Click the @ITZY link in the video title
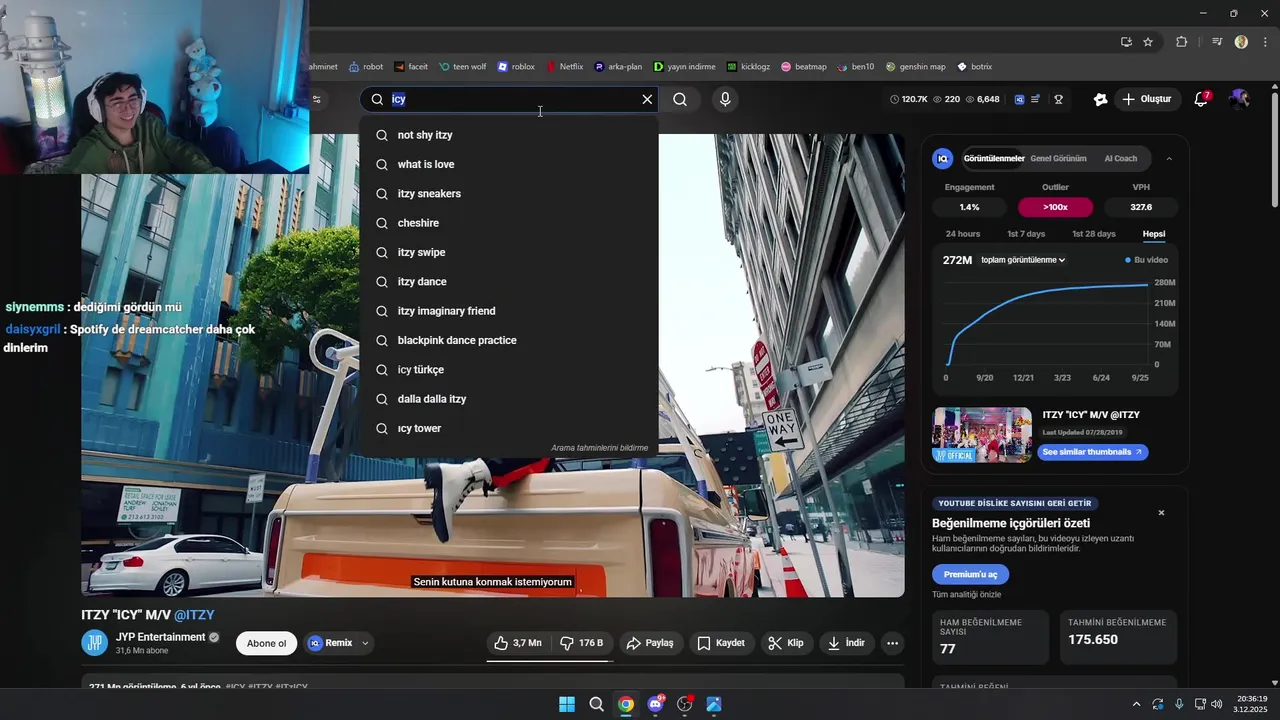 [194, 615]
